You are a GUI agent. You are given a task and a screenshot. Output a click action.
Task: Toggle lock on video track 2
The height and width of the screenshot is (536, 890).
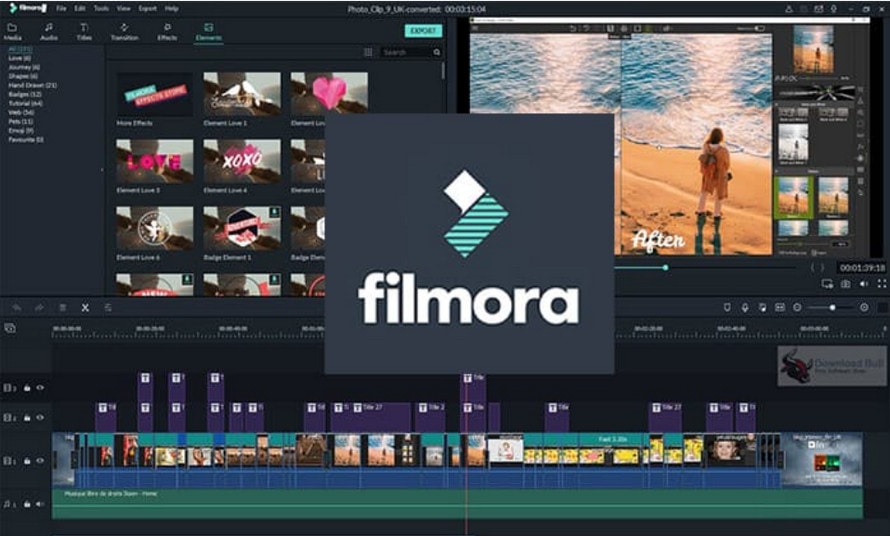27,417
